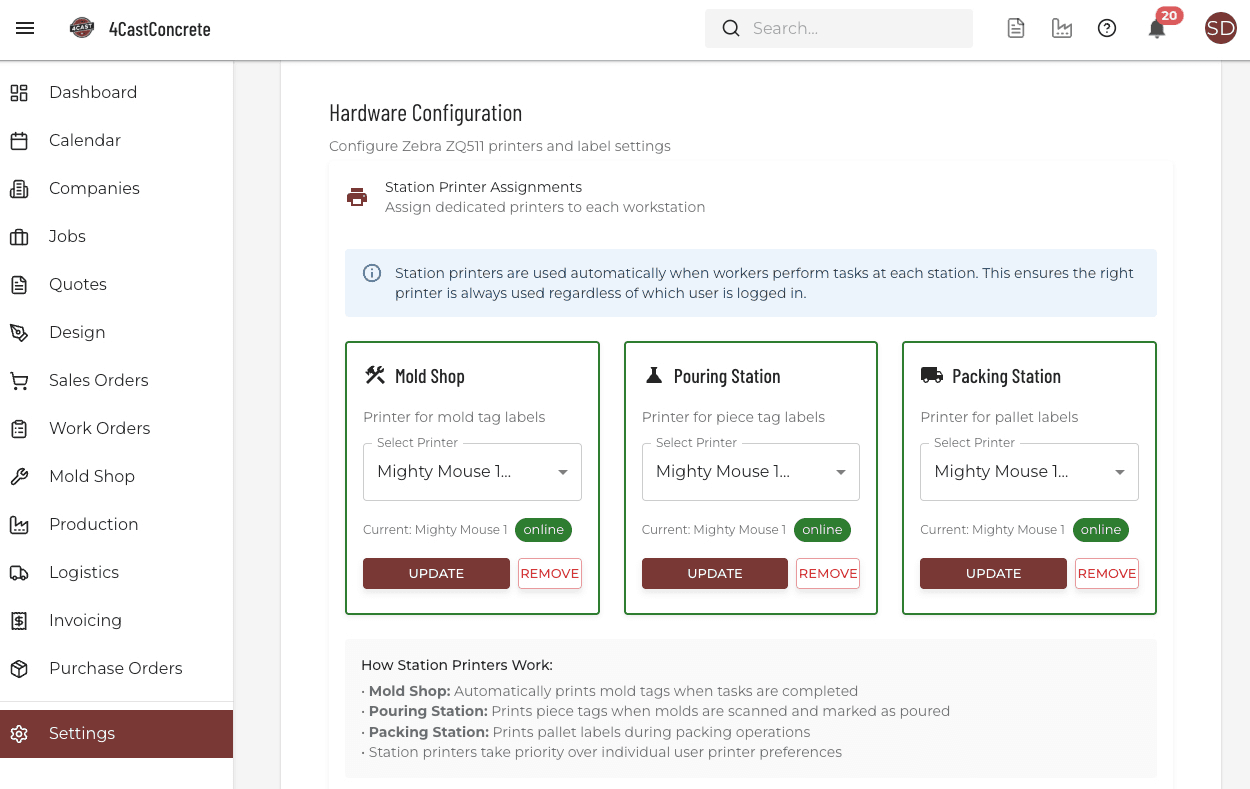The height and width of the screenshot is (789, 1250).
Task: Click the SD user avatar
Action: tap(1220, 29)
